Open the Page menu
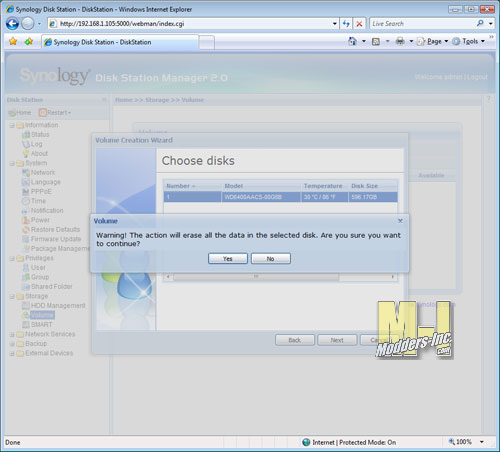This screenshot has width=500, height=452. [x=433, y=41]
